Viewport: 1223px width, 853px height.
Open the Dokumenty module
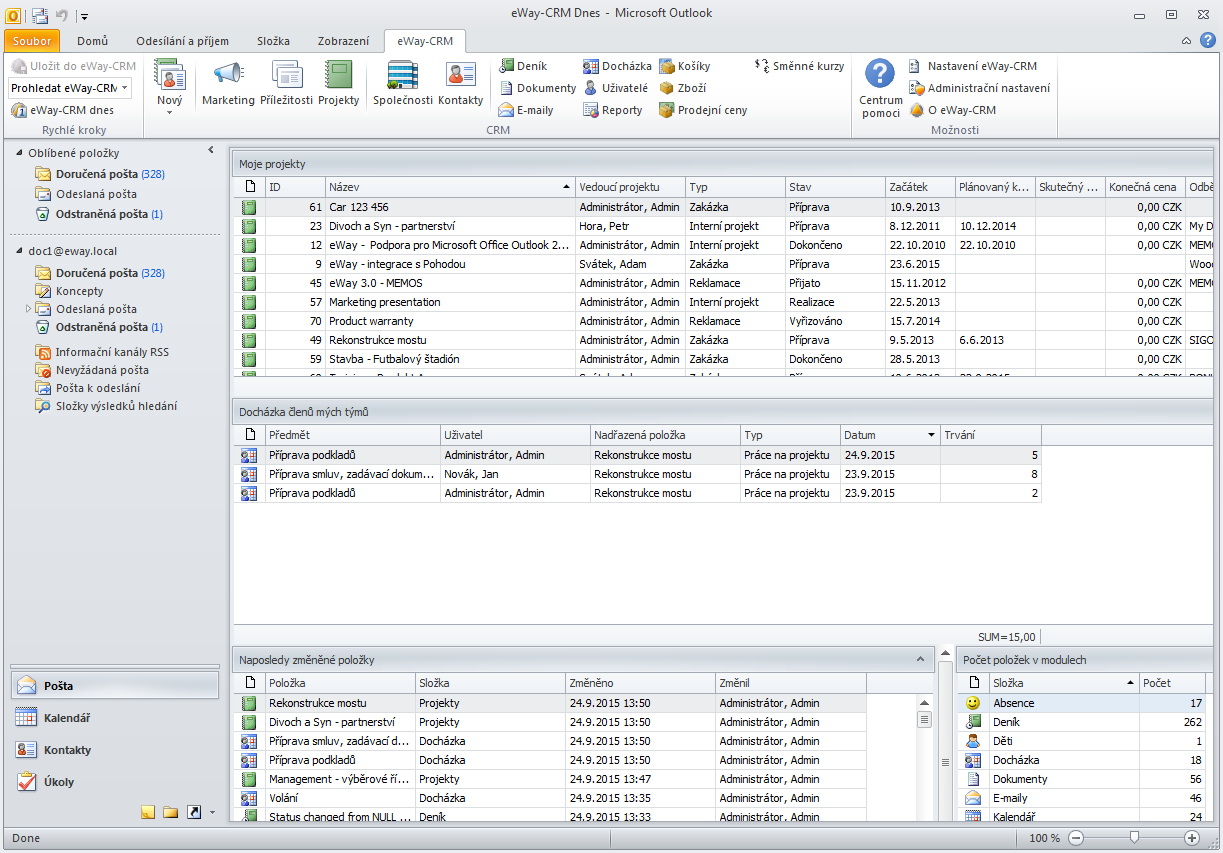tap(538, 88)
